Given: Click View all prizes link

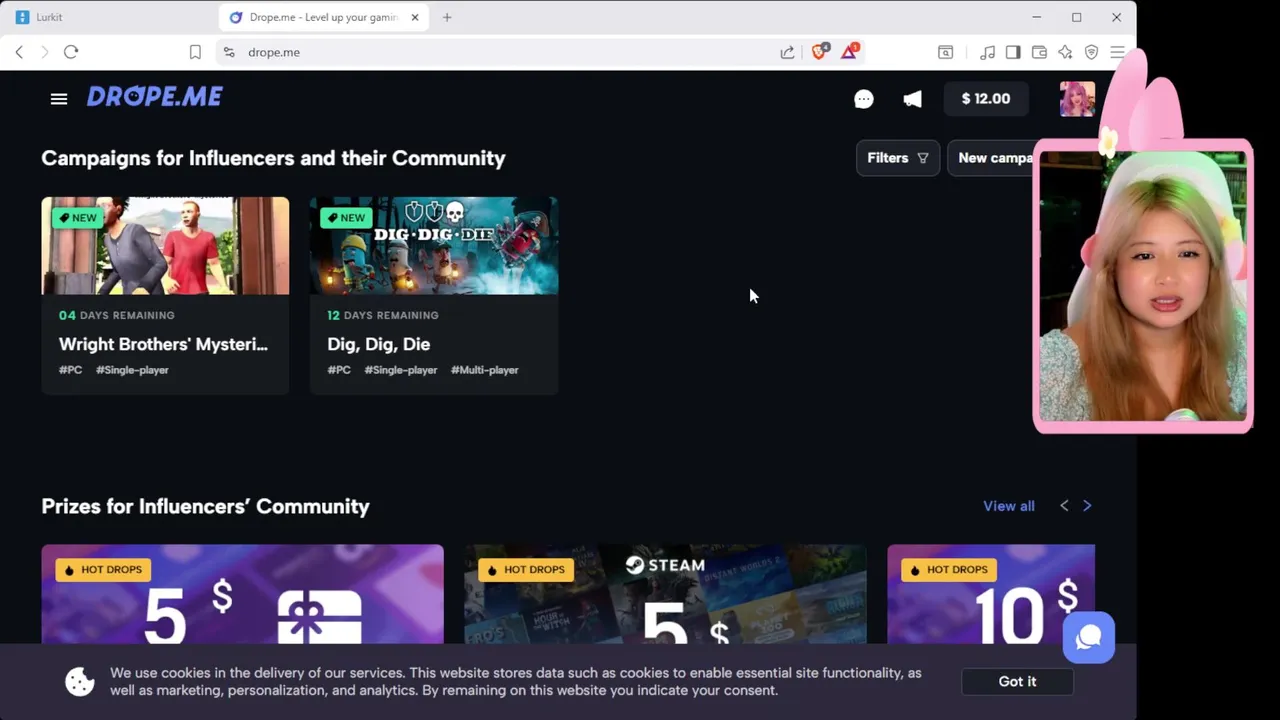Looking at the screenshot, I should (x=1008, y=506).
